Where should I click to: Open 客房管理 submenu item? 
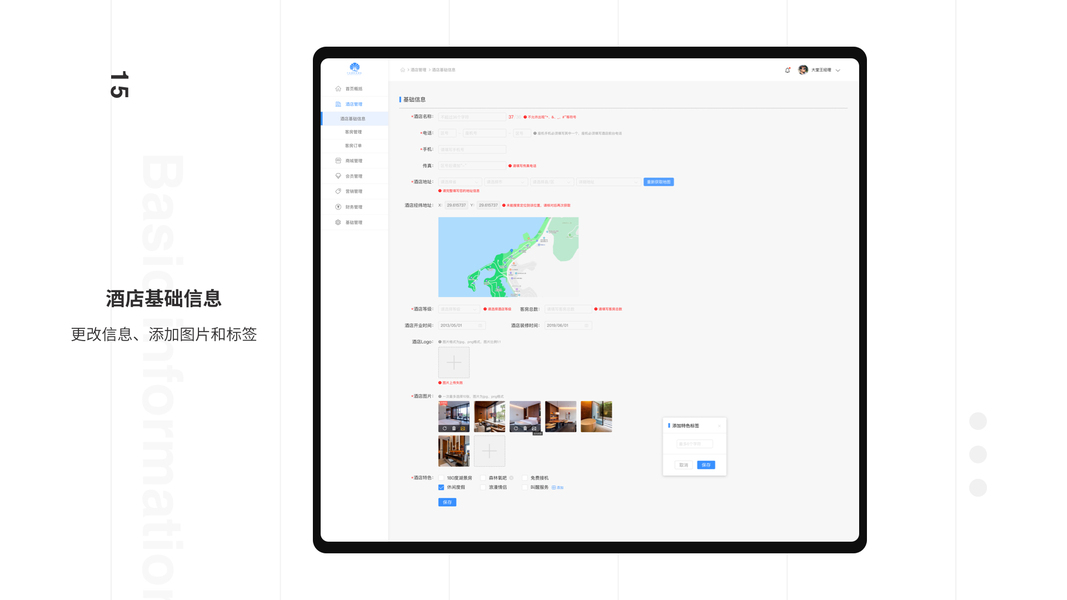click(354, 132)
